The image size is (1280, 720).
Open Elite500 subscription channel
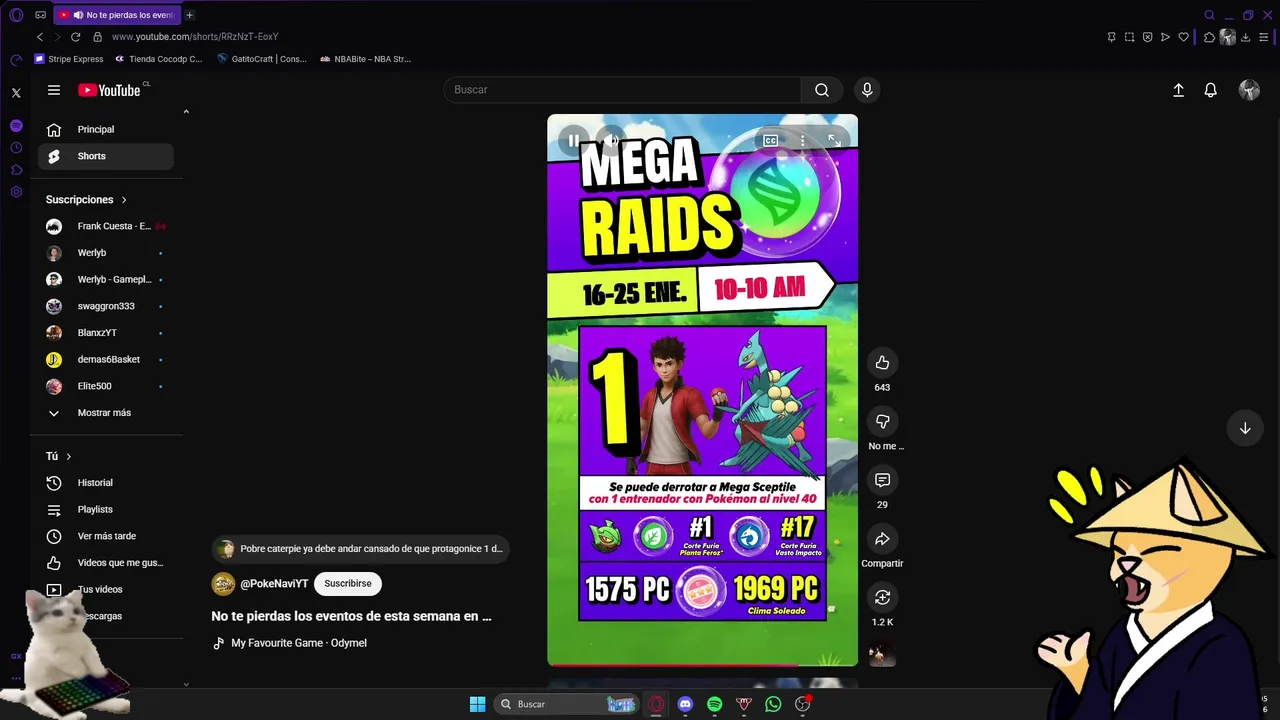[x=106, y=386]
